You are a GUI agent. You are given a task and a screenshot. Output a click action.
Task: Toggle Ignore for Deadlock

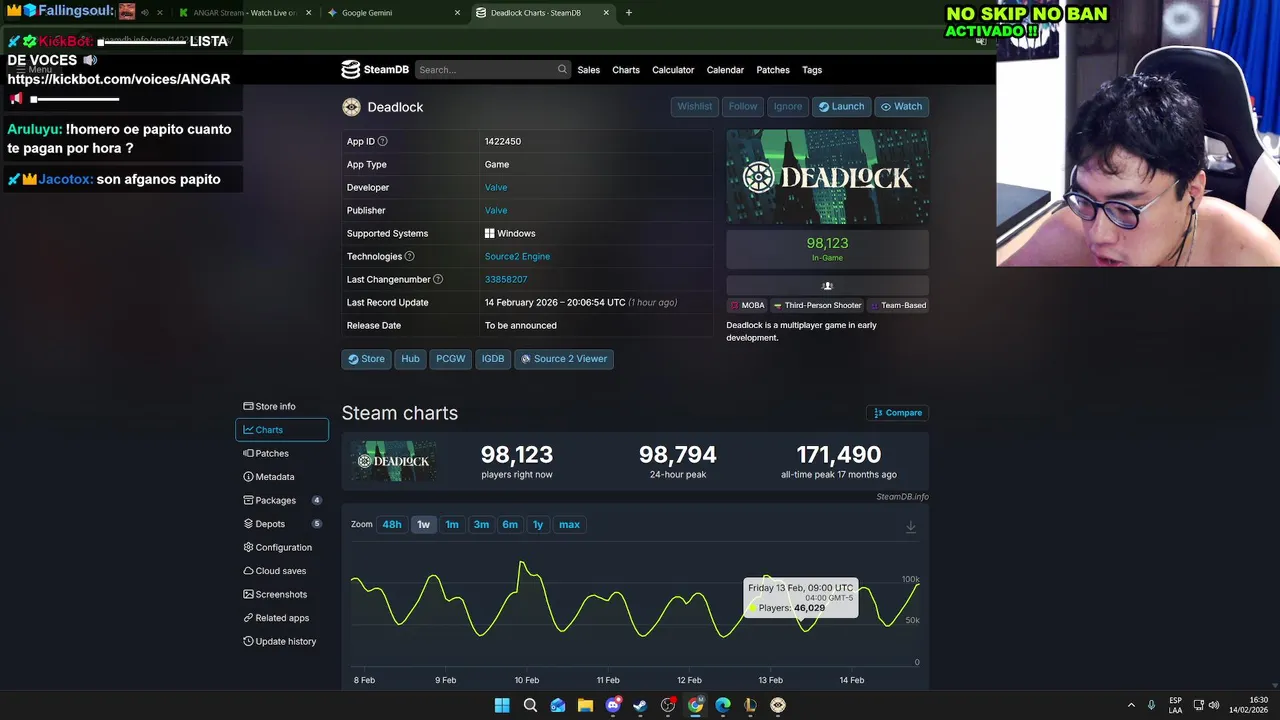(x=787, y=107)
